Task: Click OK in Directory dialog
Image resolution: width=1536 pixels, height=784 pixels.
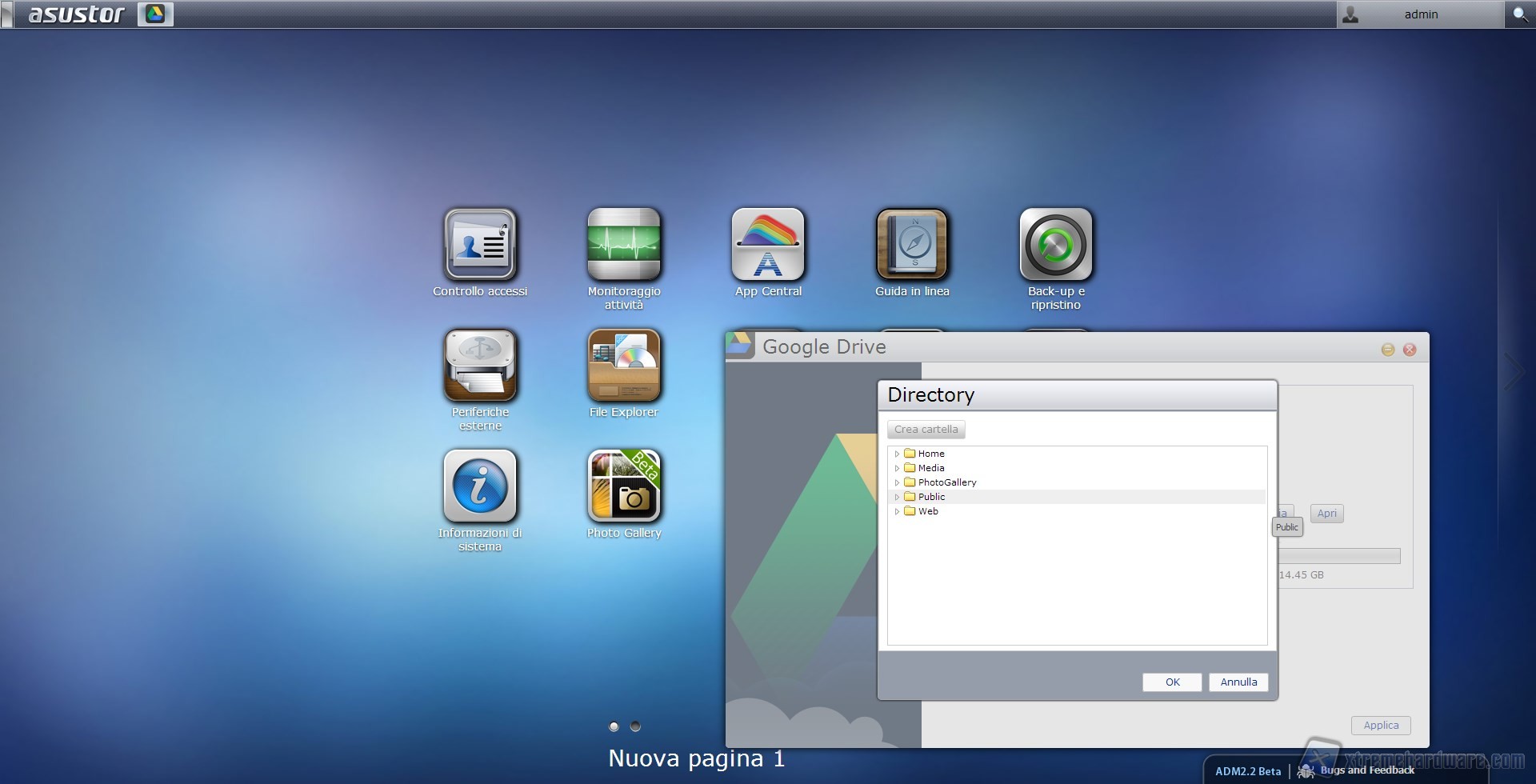Action: point(1172,682)
